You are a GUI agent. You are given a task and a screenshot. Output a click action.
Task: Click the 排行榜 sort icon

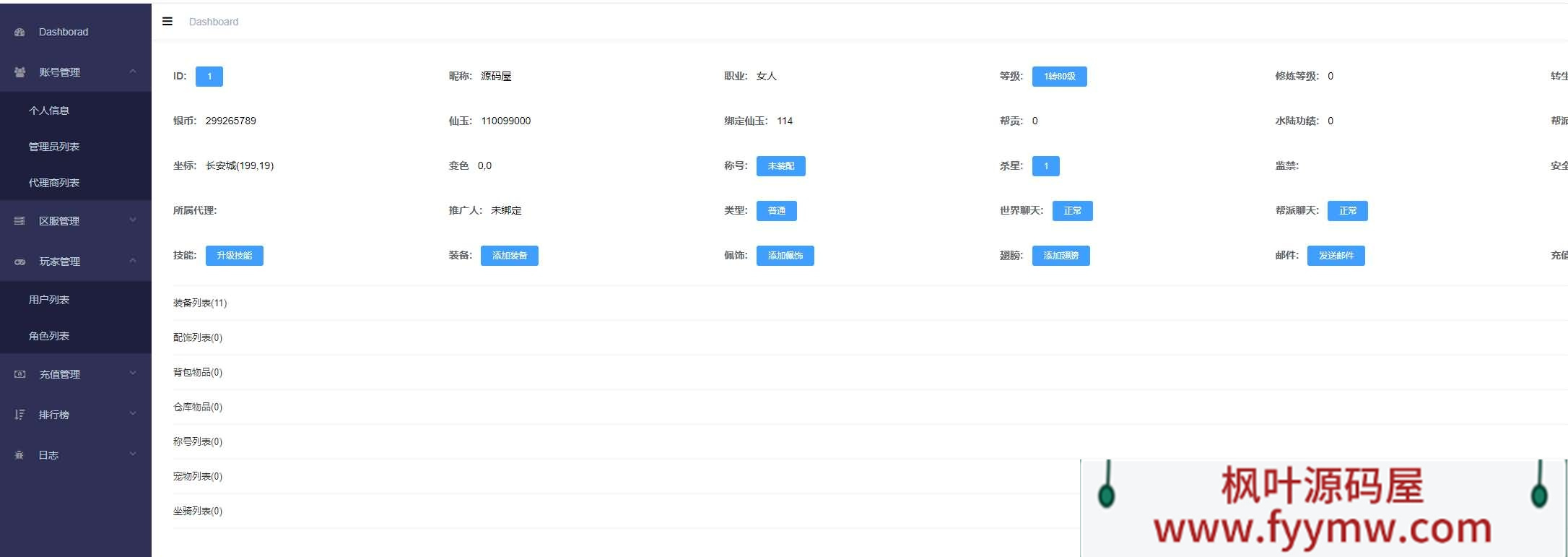point(19,415)
